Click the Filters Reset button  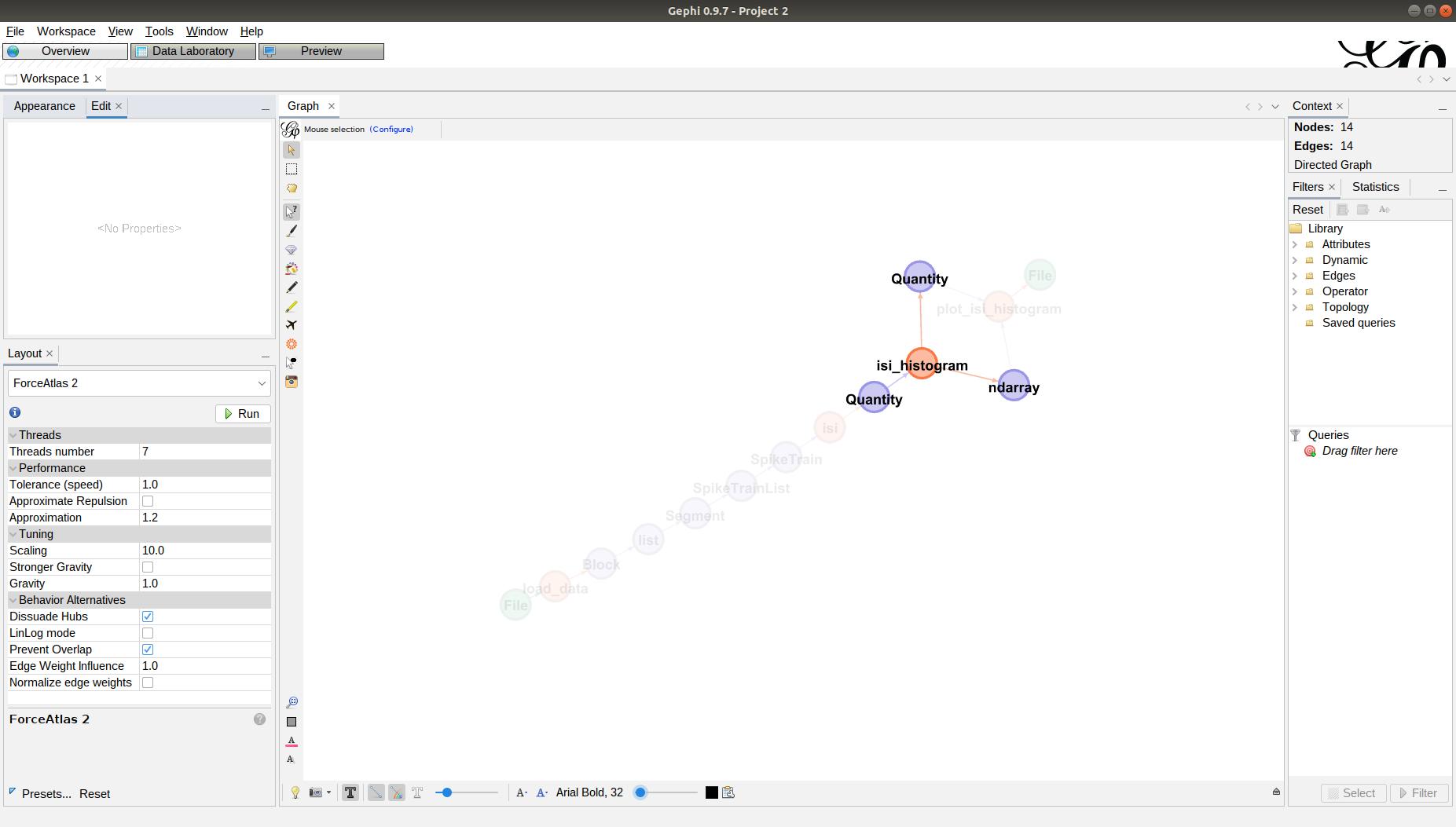(x=1307, y=210)
